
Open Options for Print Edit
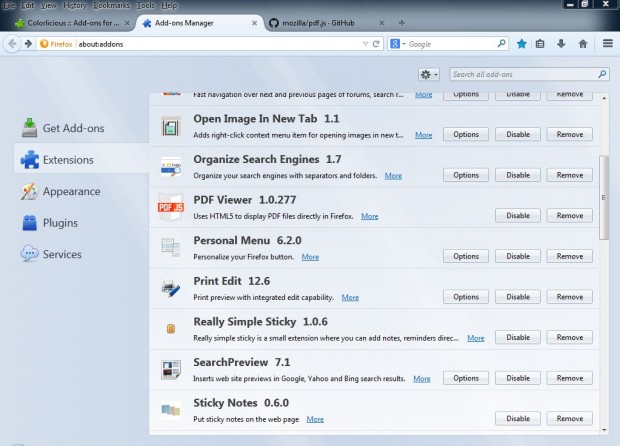click(466, 297)
